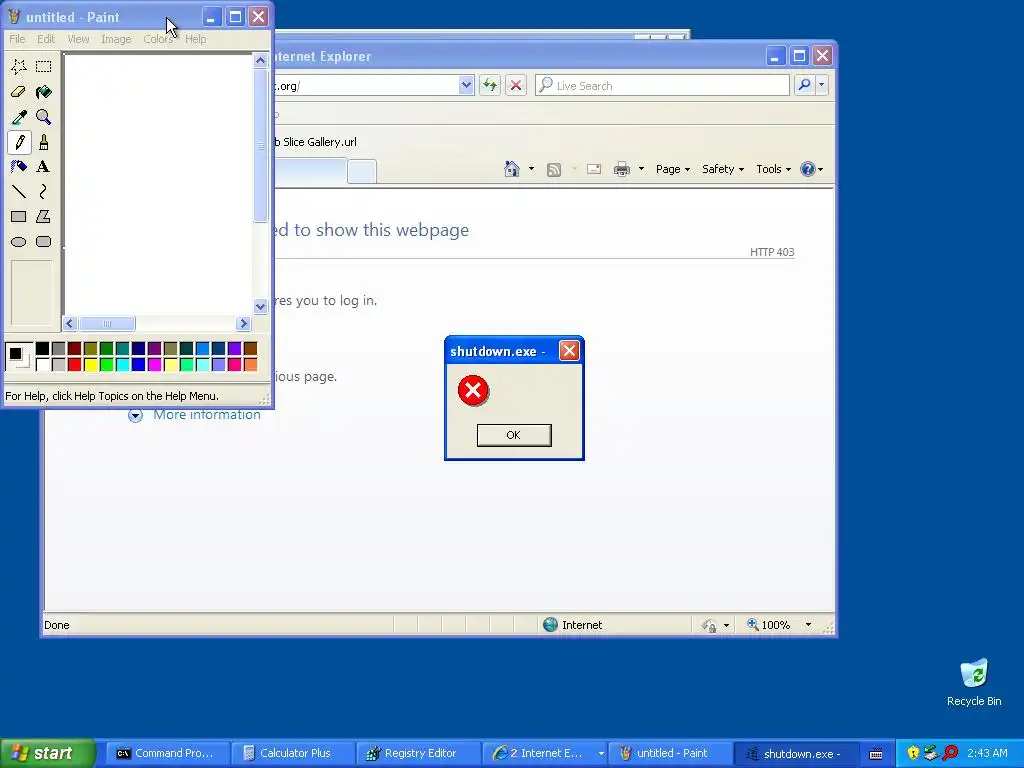Select the Ellipse shape tool in Paint
The image size is (1024, 768).
[x=19, y=242]
